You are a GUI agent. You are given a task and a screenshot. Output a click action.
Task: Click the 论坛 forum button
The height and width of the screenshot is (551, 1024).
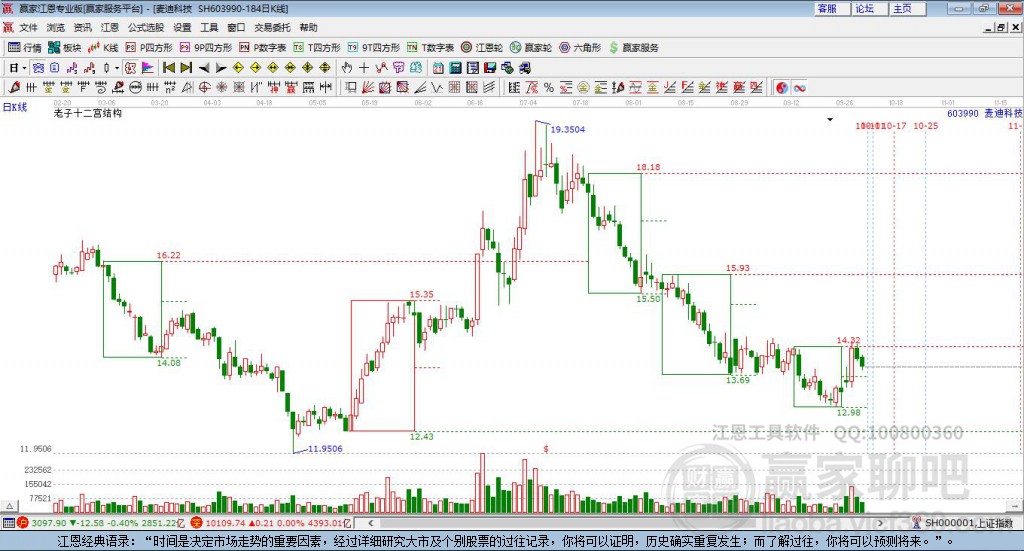click(870, 8)
